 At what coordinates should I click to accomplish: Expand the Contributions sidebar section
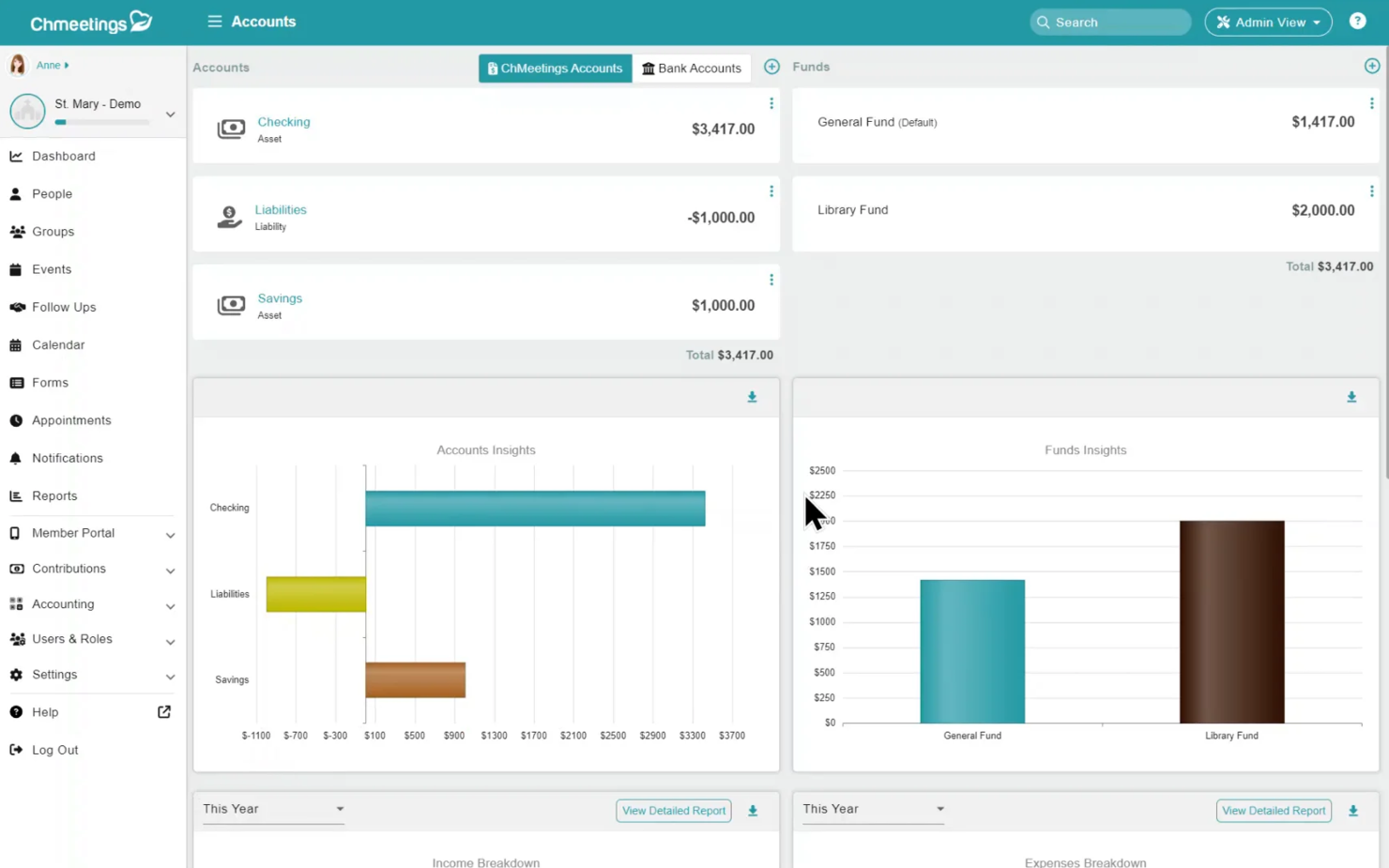(69, 568)
